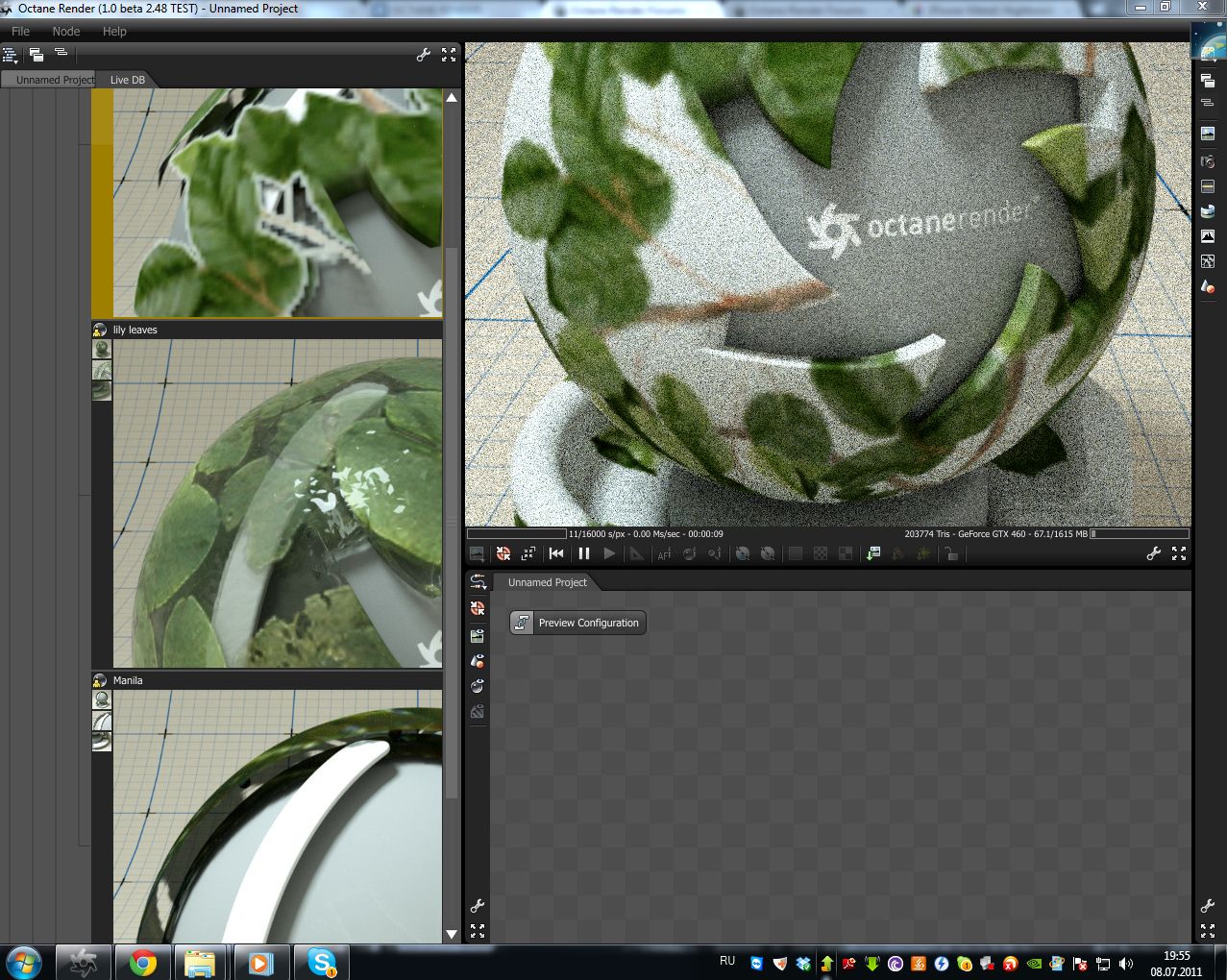This screenshot has width=1227, height=980.
Task: Choose second small thumbnail under lily leaves
Action: pyautogui.click(x=102, y=370)
